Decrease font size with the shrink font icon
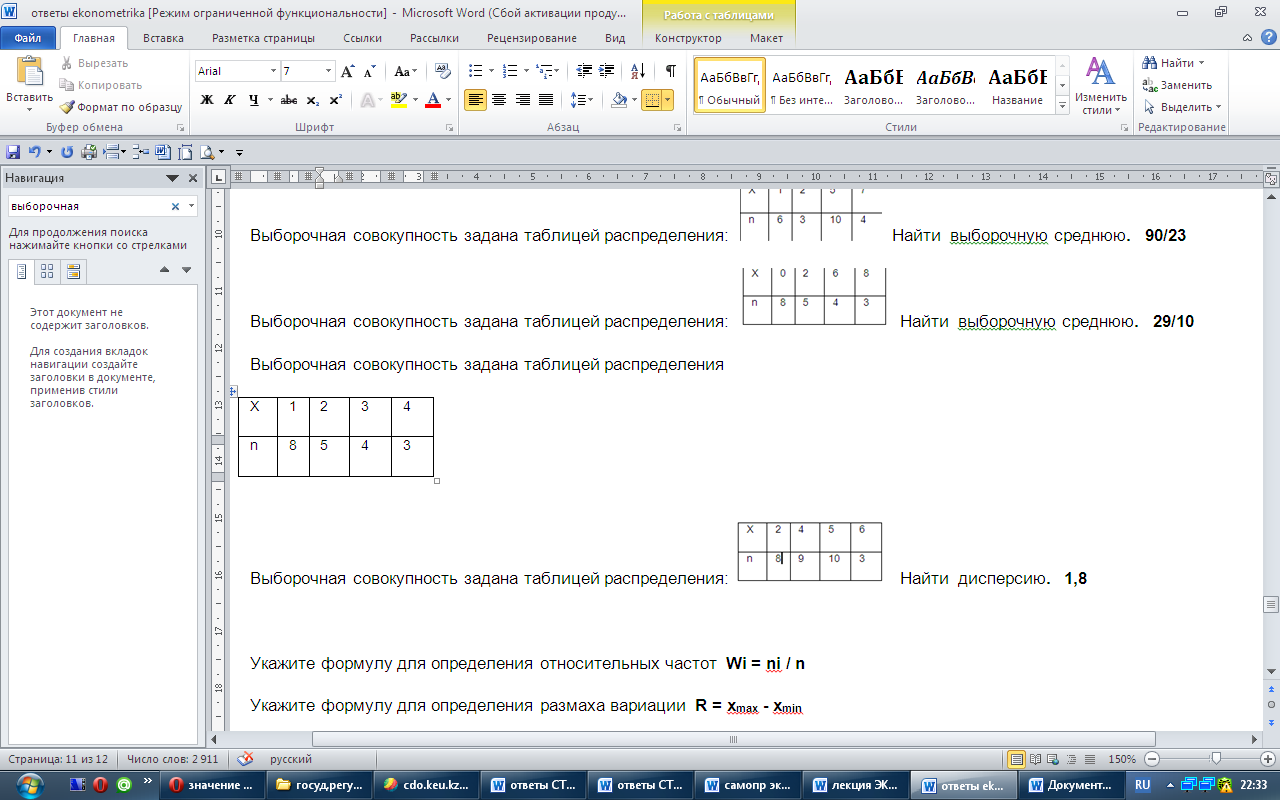Screen dimensions: 1280x800 (x=369, y=71)
